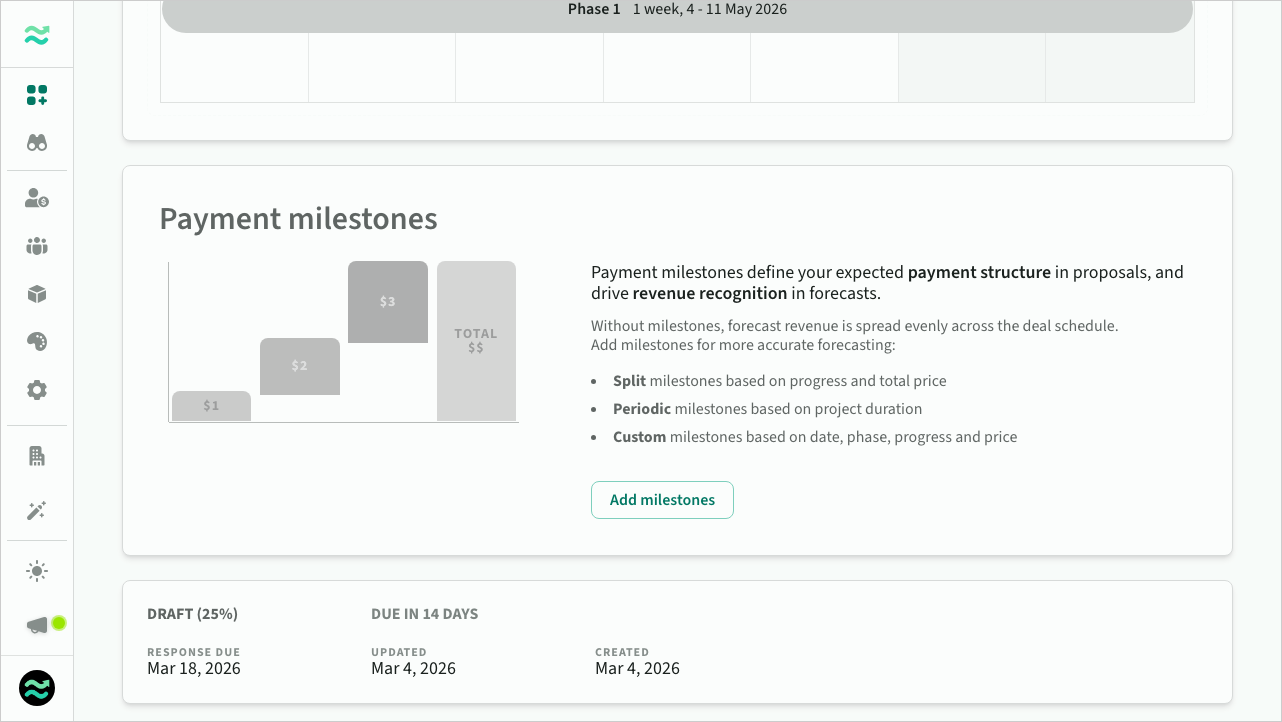Open the building organization icon
1282x722 pixels.
point(37,456)
